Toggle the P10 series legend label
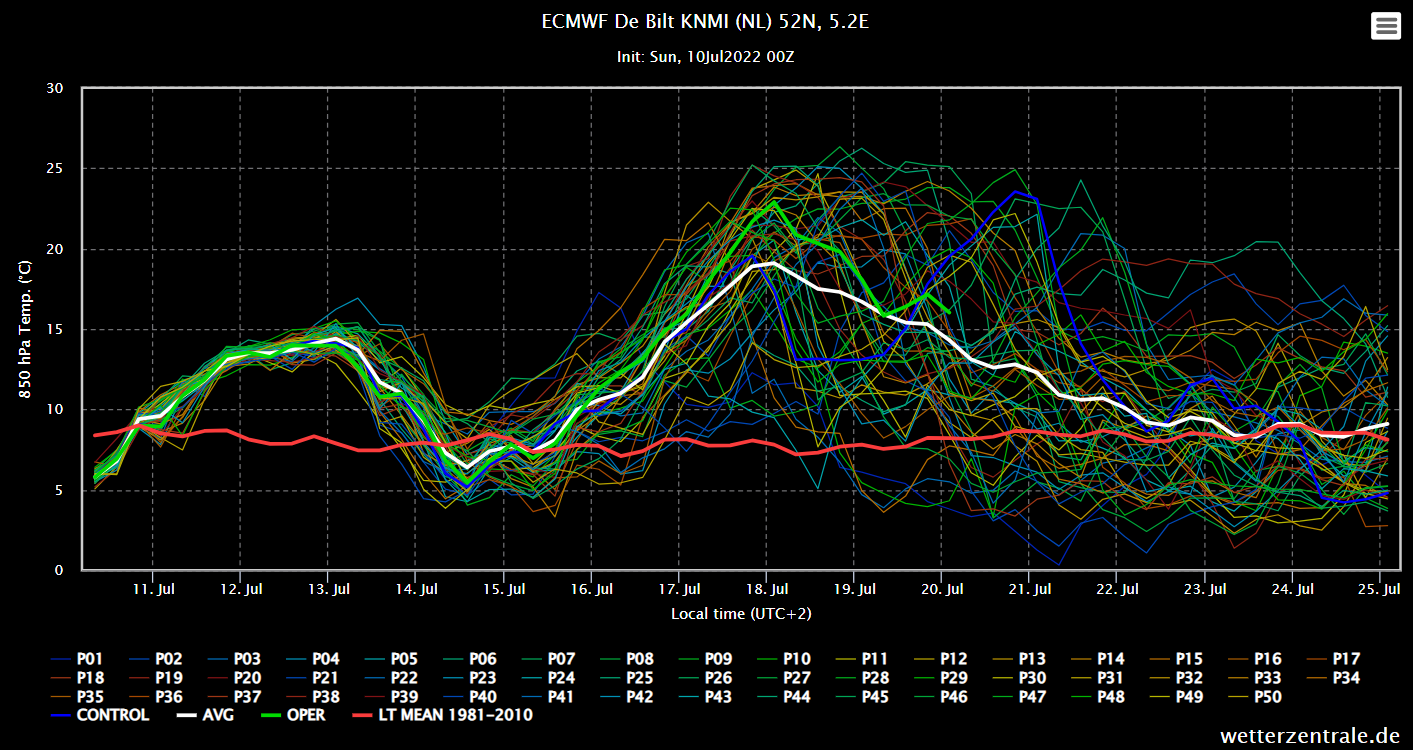Screen dimensions: 1413x750 [783, 659]
